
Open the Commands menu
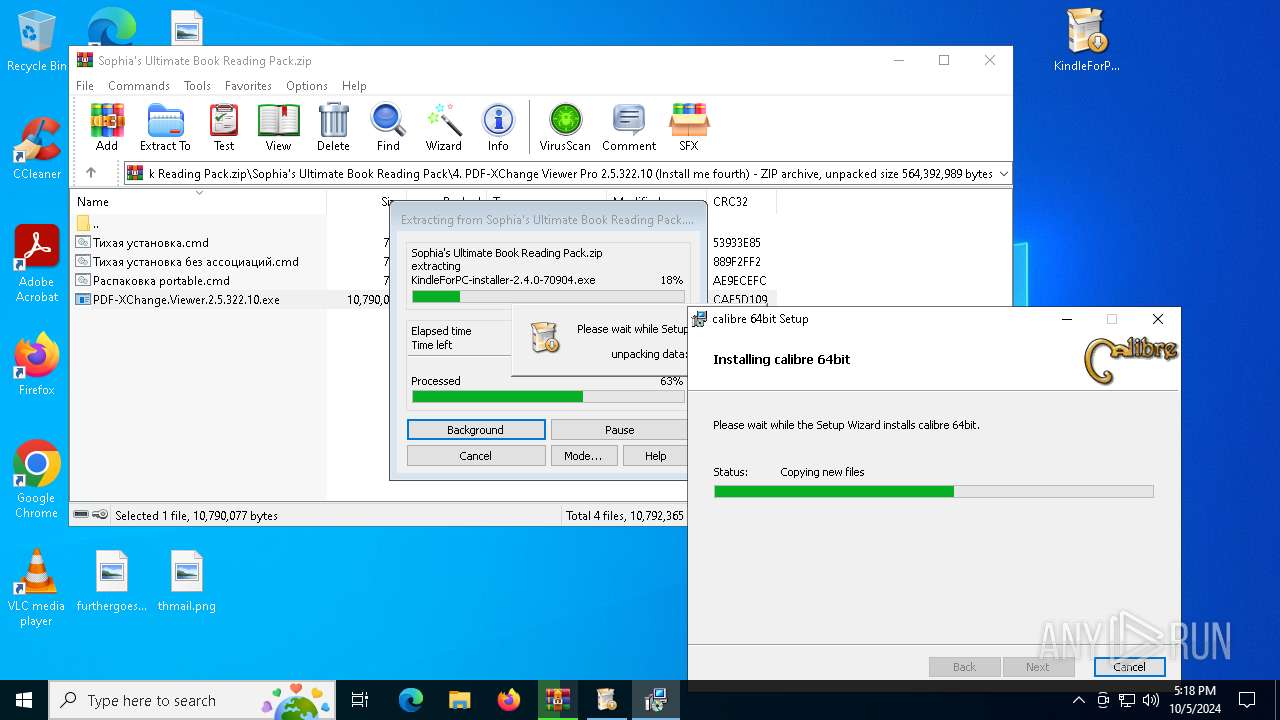pos(139,86)
